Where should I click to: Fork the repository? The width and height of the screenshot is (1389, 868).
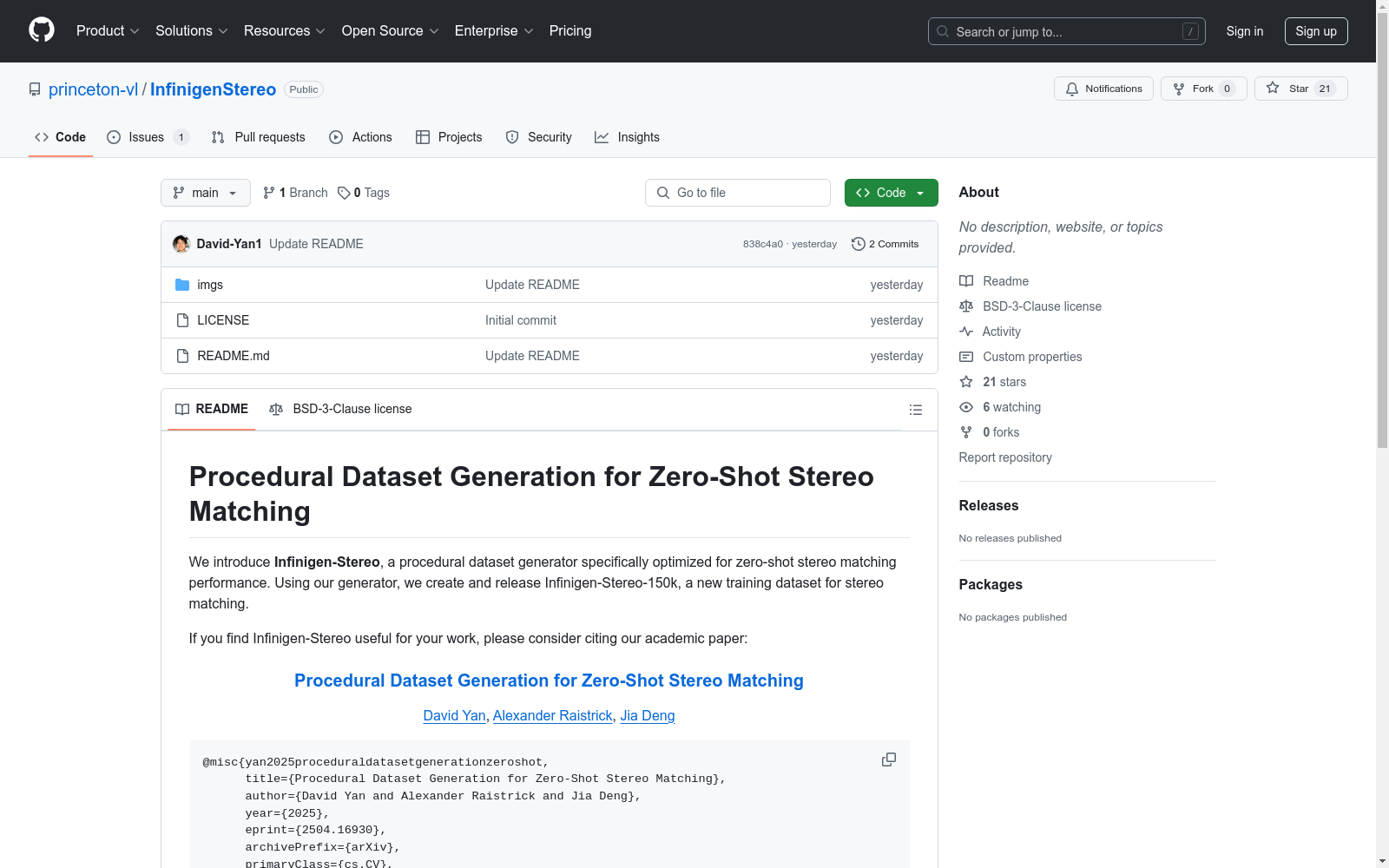(x=1203, y=89)
